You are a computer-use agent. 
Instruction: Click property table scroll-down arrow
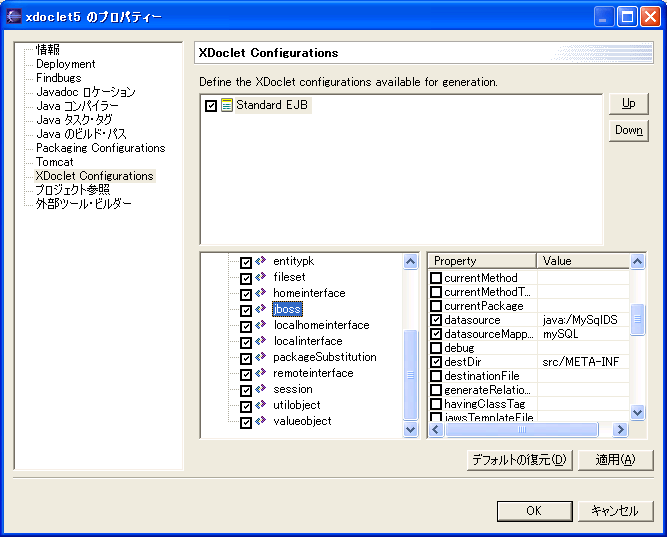637,412
